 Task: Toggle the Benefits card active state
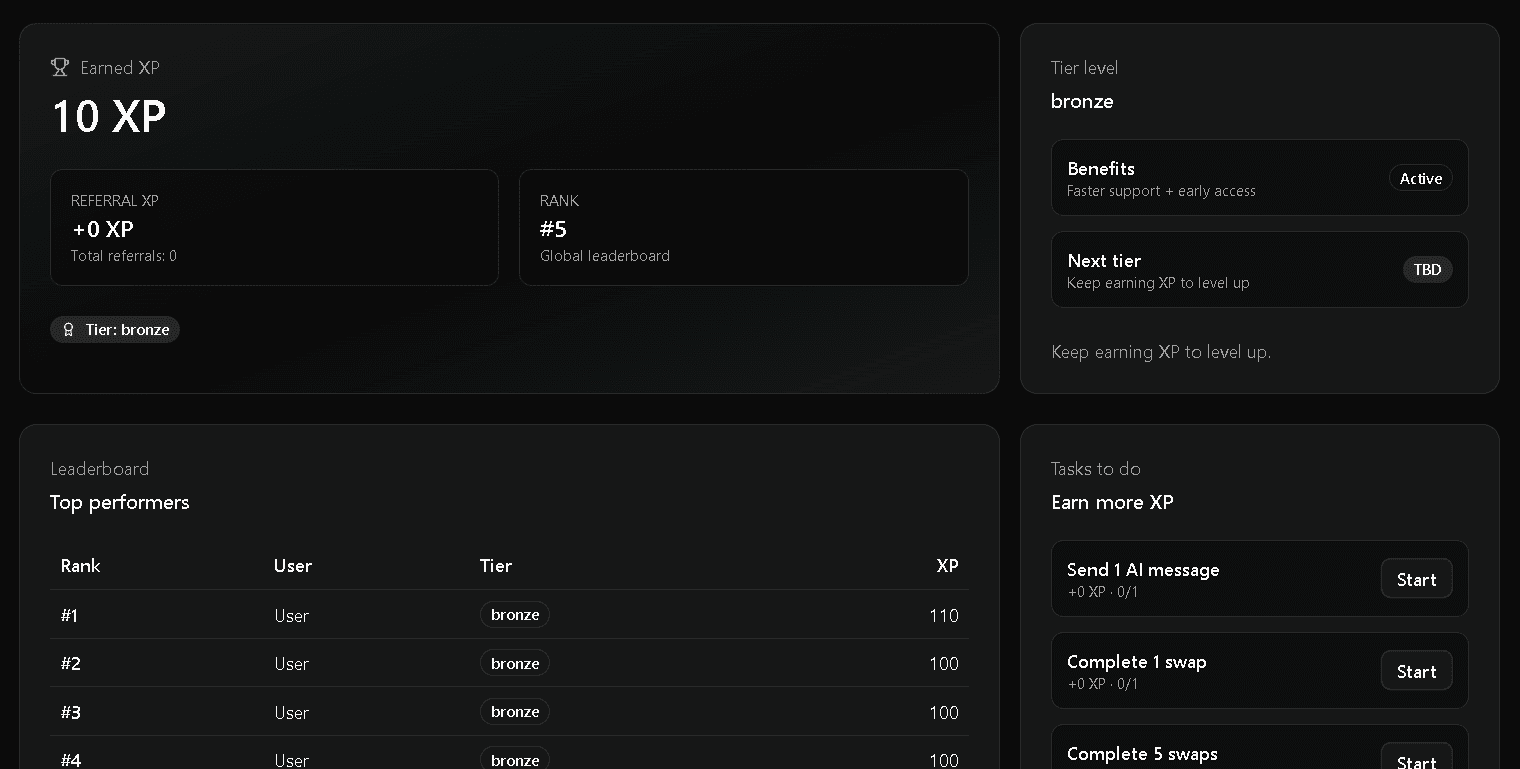(1259, 178)
